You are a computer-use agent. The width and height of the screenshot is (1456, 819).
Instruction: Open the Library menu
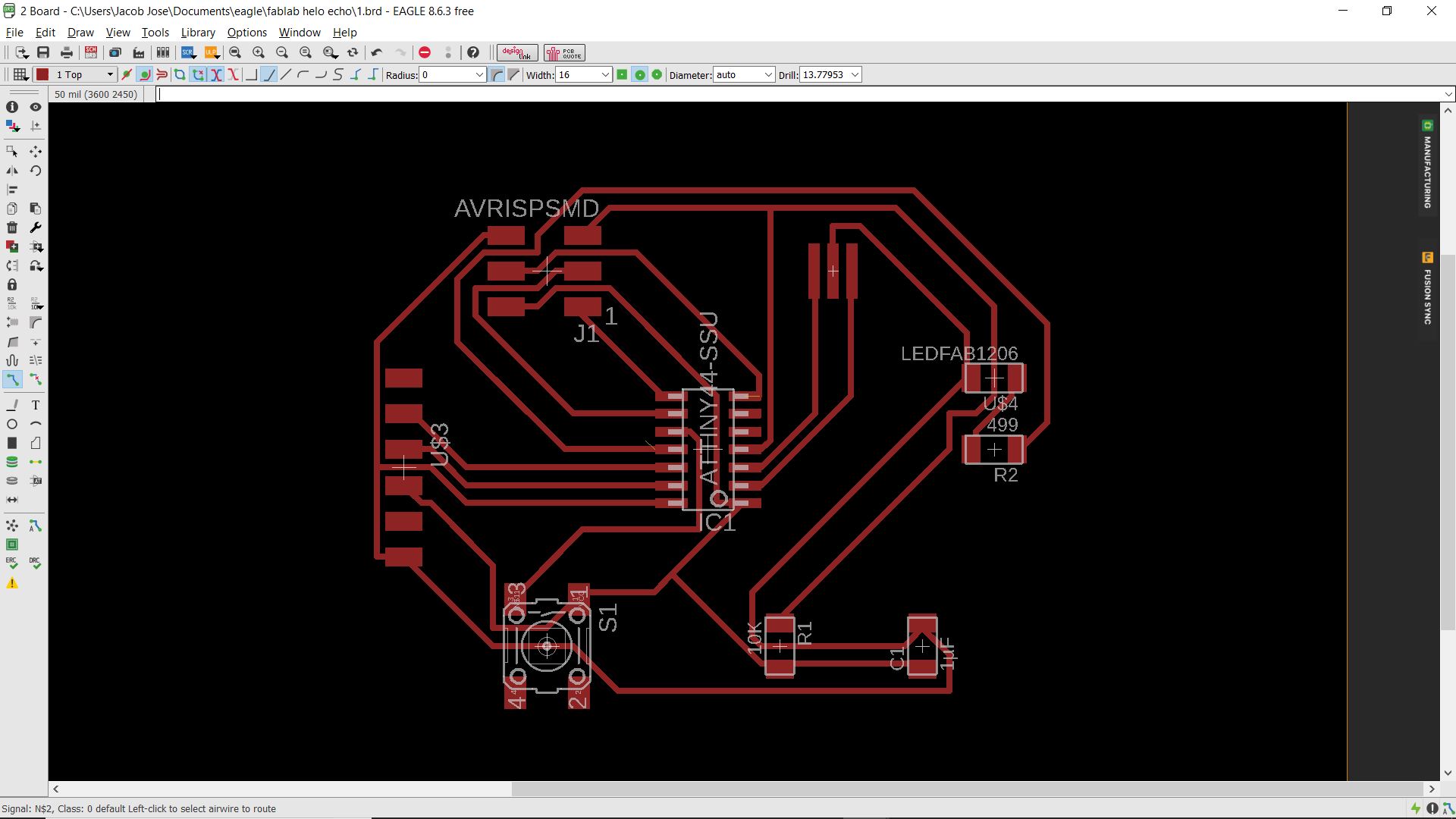click(198, 33)
